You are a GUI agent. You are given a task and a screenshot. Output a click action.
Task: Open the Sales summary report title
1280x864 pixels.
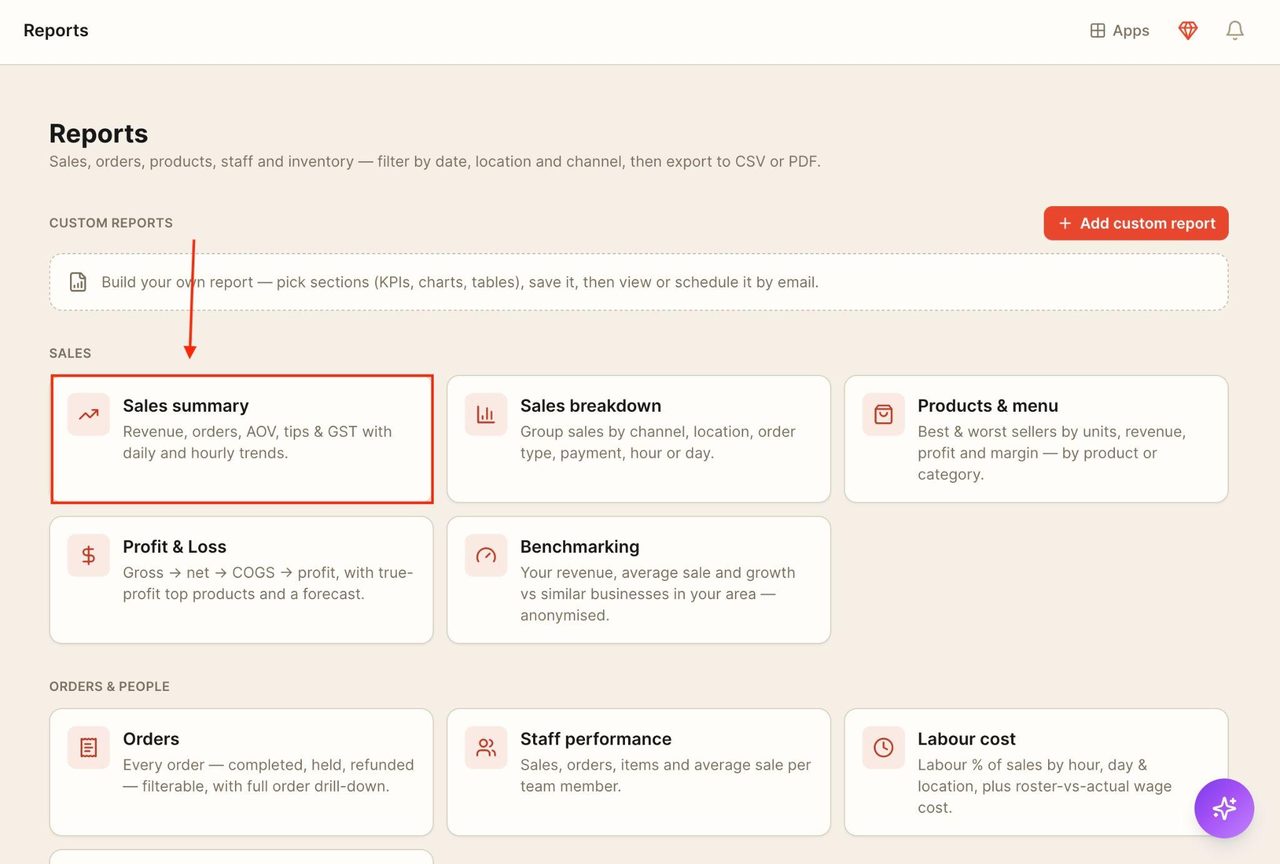[x=186, y=405]
